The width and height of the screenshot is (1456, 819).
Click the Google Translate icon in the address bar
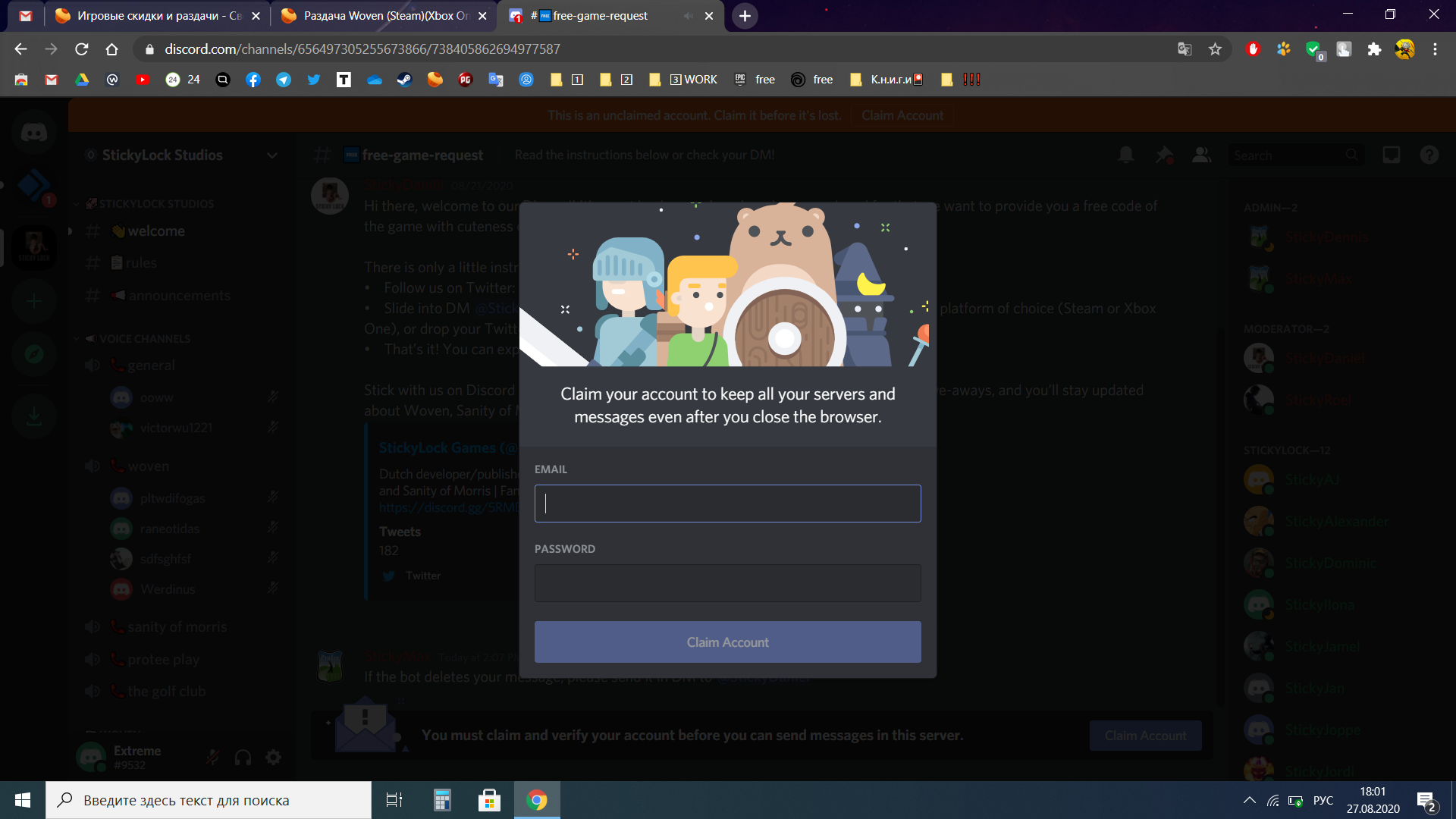(1185, 49)
